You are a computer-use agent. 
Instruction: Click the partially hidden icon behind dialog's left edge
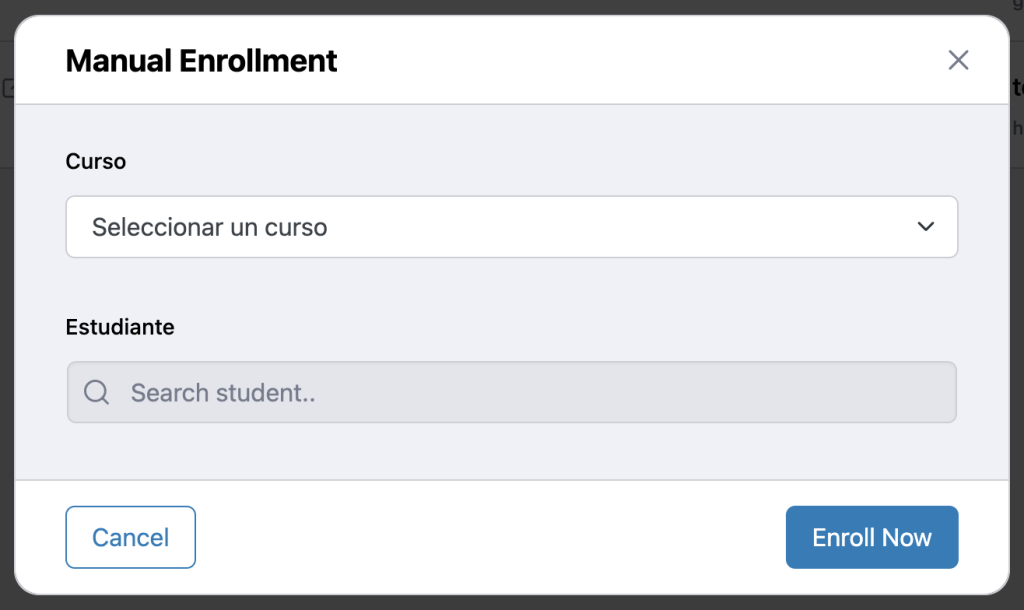pos(7,88)
